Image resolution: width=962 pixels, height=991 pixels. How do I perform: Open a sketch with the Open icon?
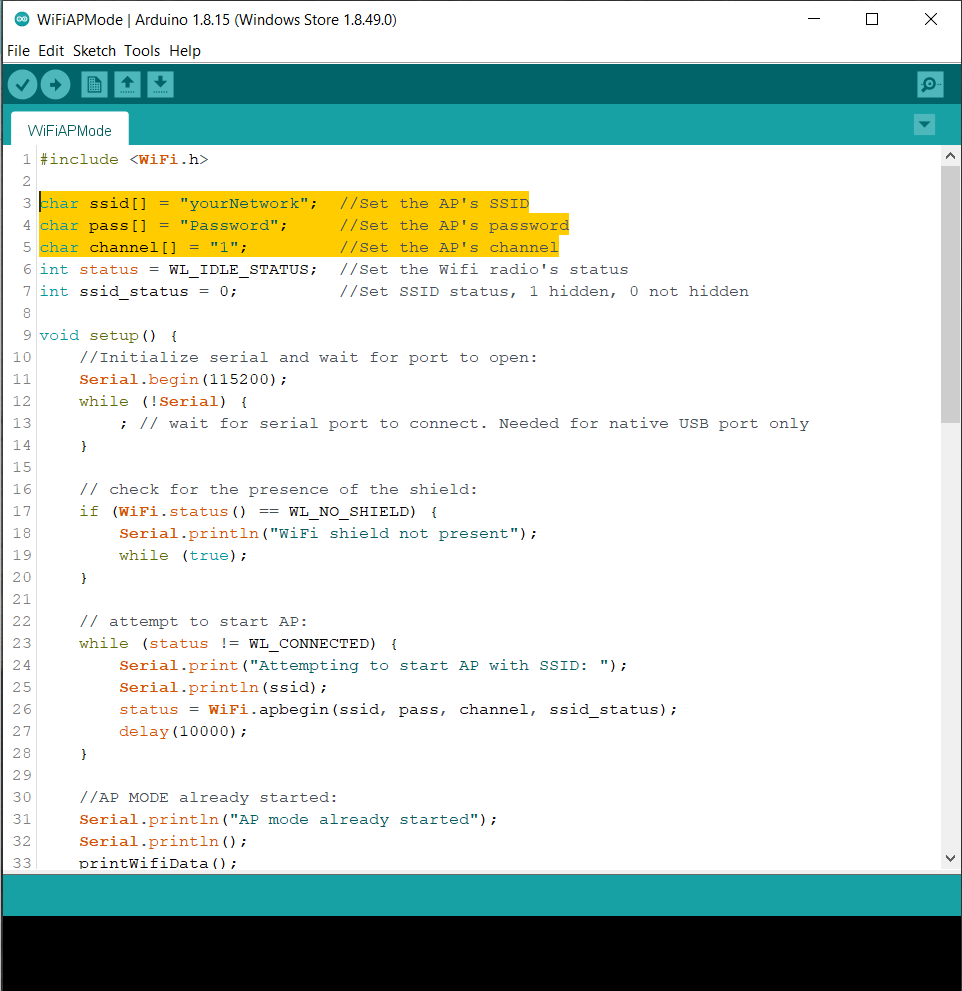127,85
